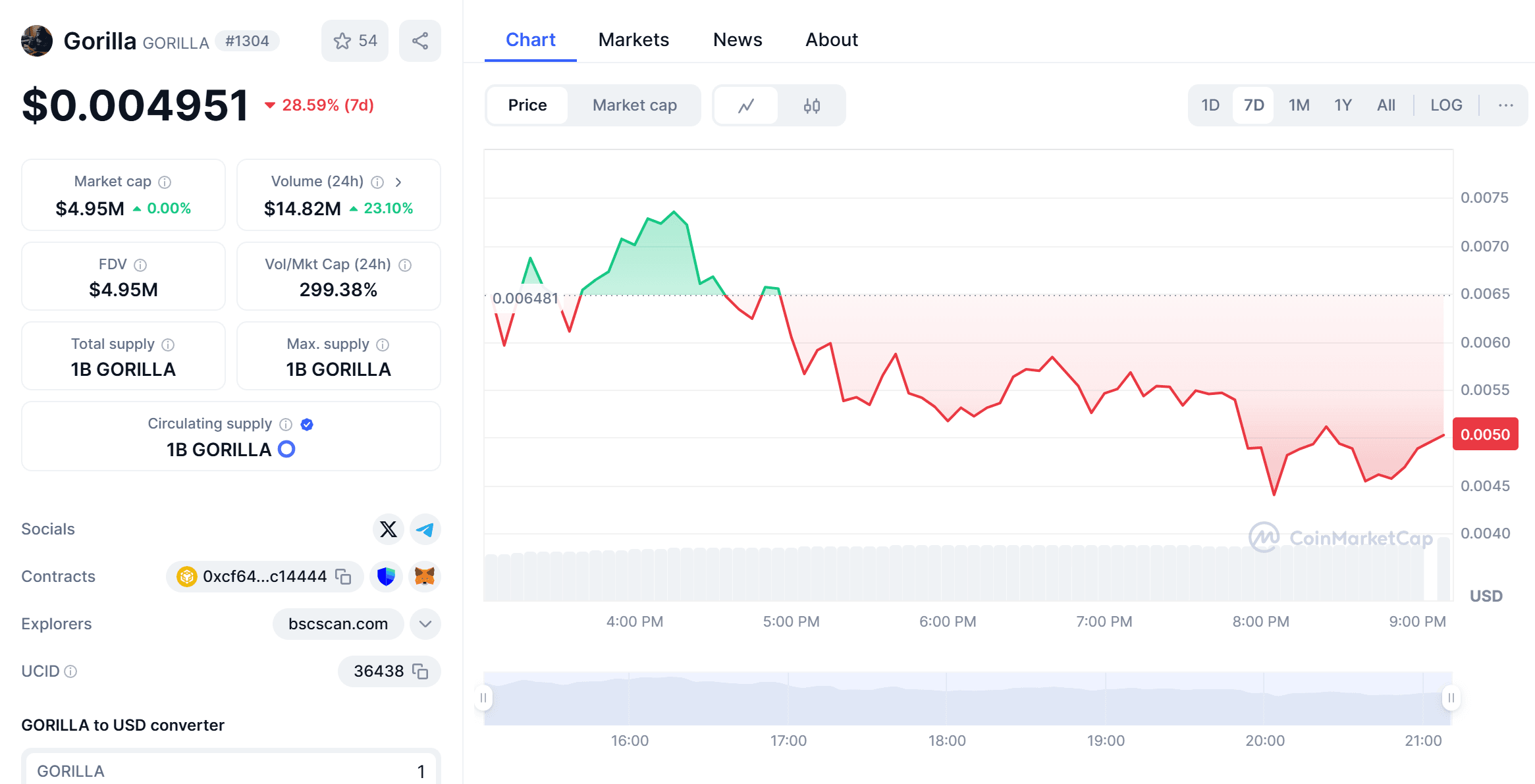Click the MetaMask fox icon
The width and height of the screenshot is (1535, 784).
[425, 577]
